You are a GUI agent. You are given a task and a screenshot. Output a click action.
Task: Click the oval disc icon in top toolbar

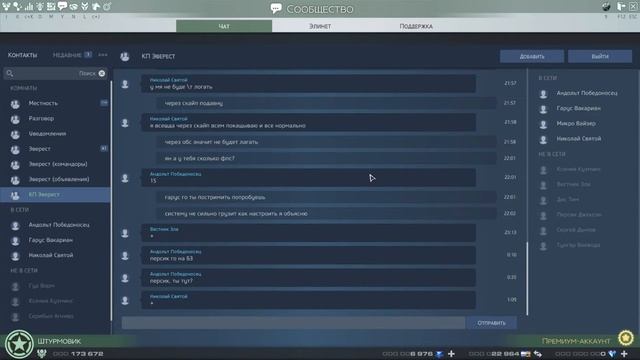[73, 7]
